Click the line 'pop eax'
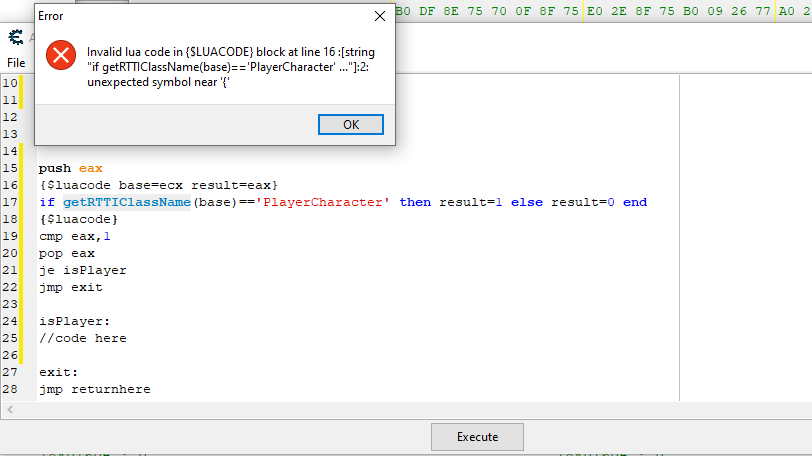812x456 pixels. click(x=67, y=254)
